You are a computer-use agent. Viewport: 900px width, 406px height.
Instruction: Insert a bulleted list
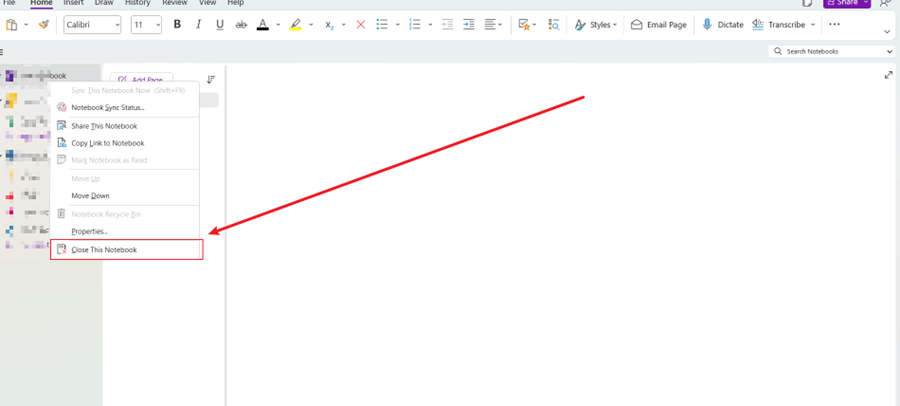(382, 25)
